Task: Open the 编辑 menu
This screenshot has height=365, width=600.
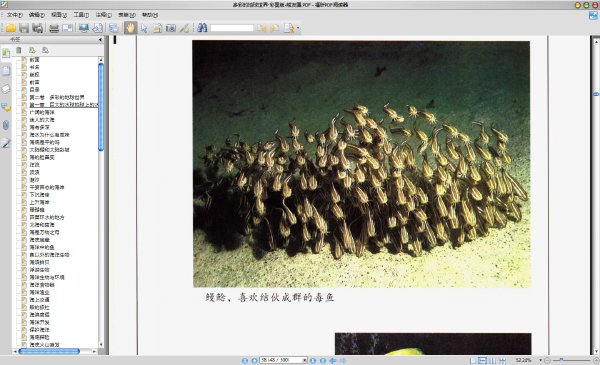Action: [37, 15]
